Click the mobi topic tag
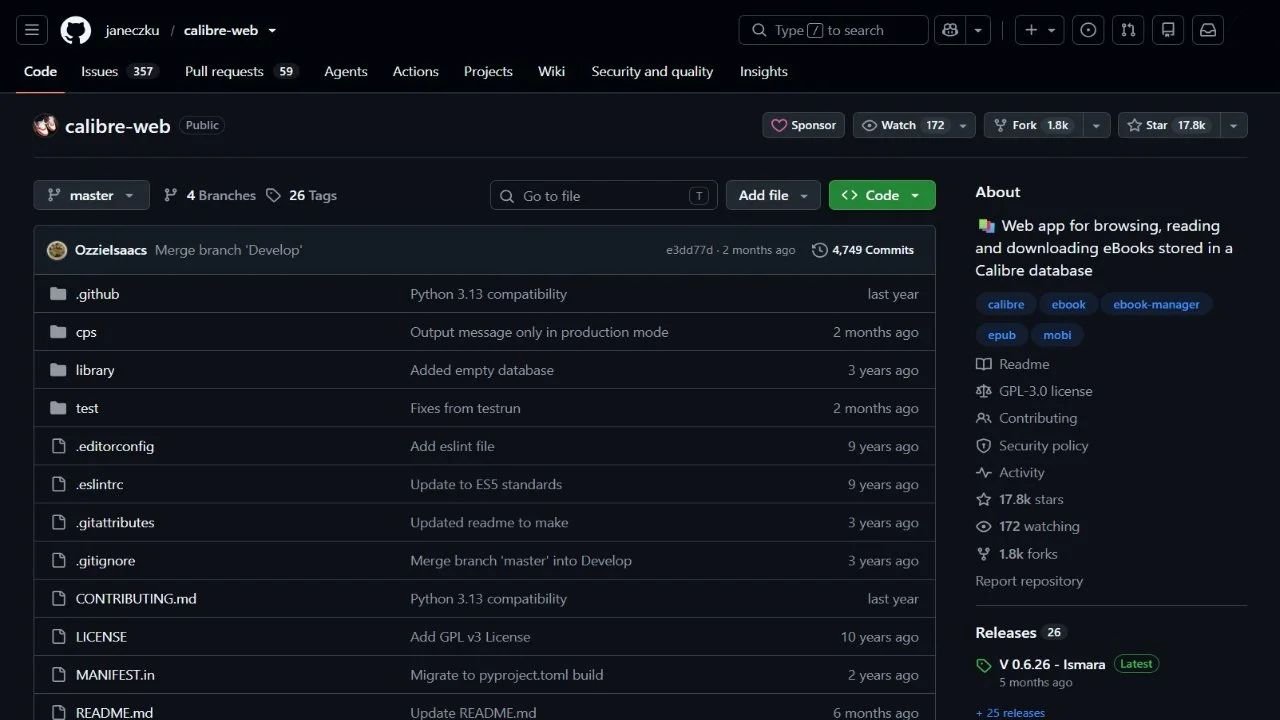Screen dimensions: 1280x720 coord(1057,335)
